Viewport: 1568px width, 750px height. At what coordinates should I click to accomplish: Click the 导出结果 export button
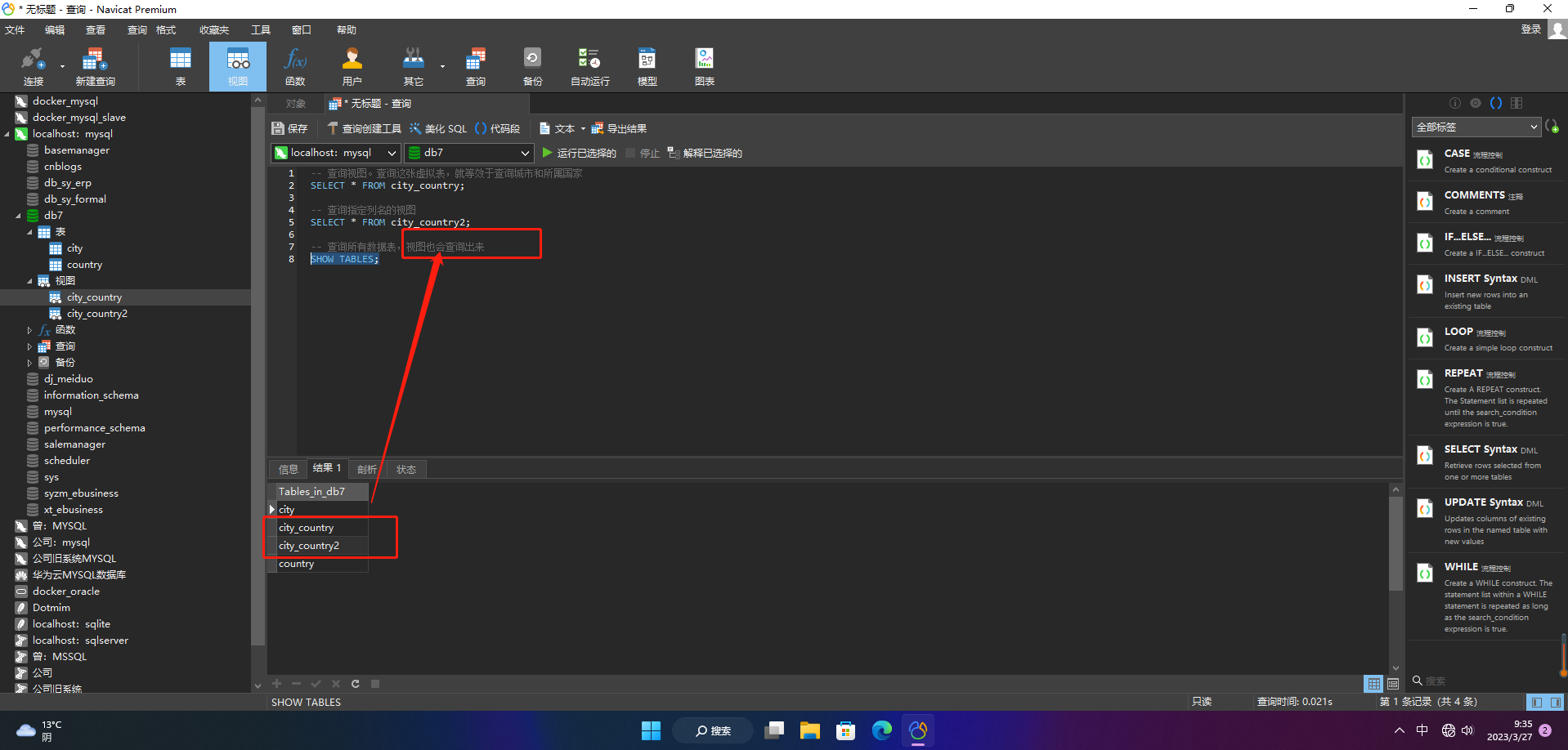click(x=619, y=128)
